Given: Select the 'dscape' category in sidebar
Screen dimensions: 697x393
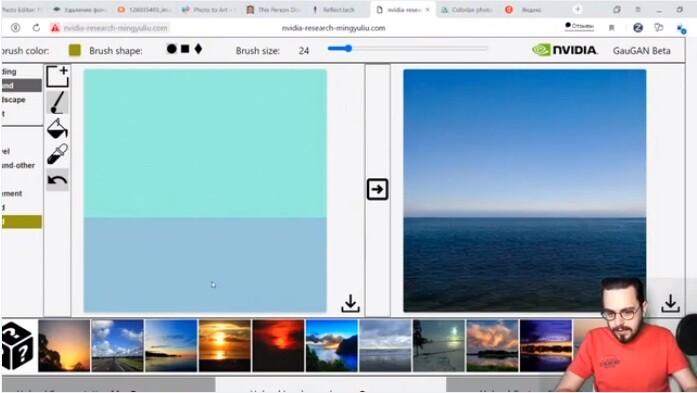Looking at the screenshot, I should pos(13,100).
